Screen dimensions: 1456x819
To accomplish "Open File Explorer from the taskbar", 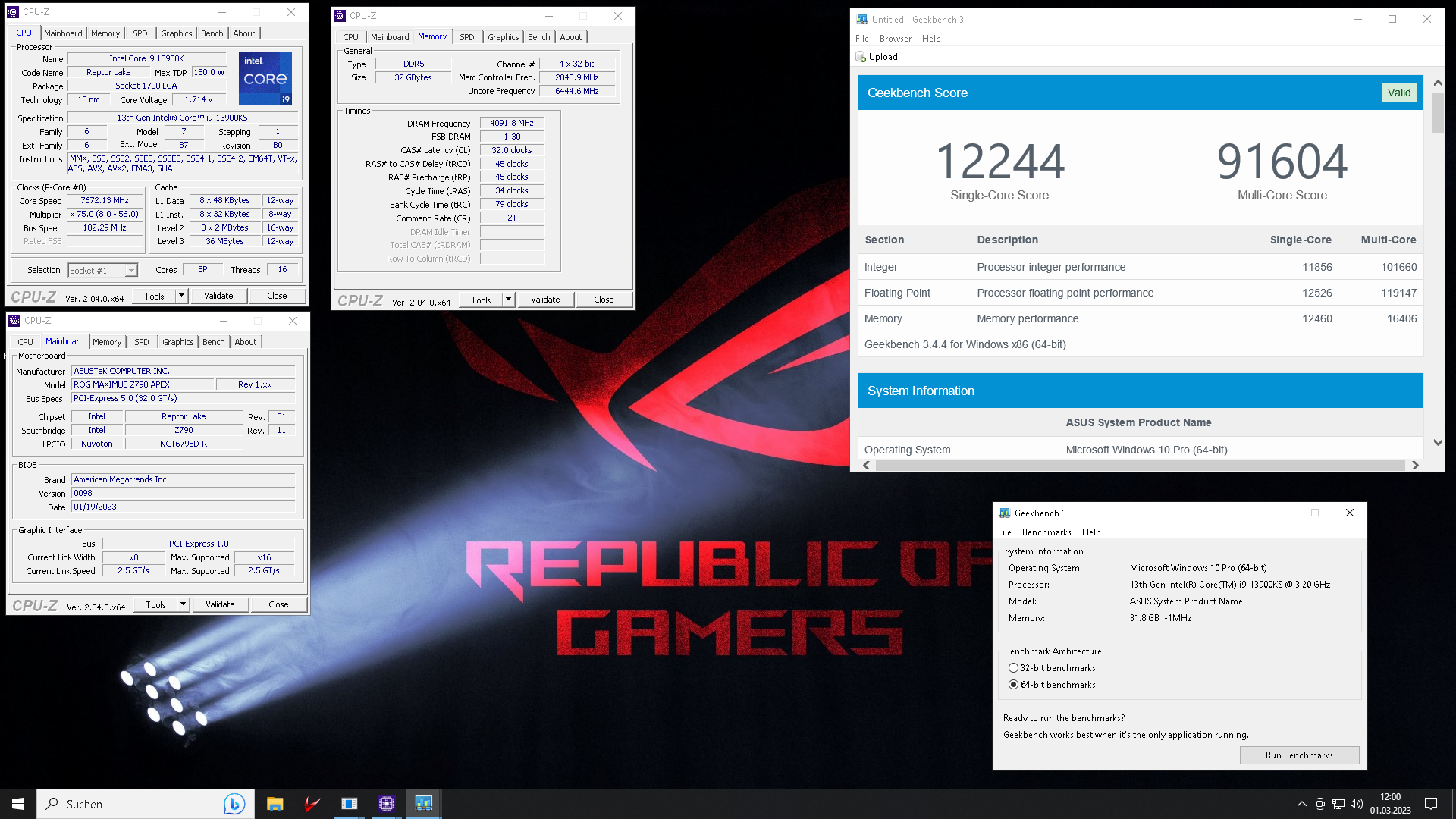I will pyautogui.click(x=275, y=804).
